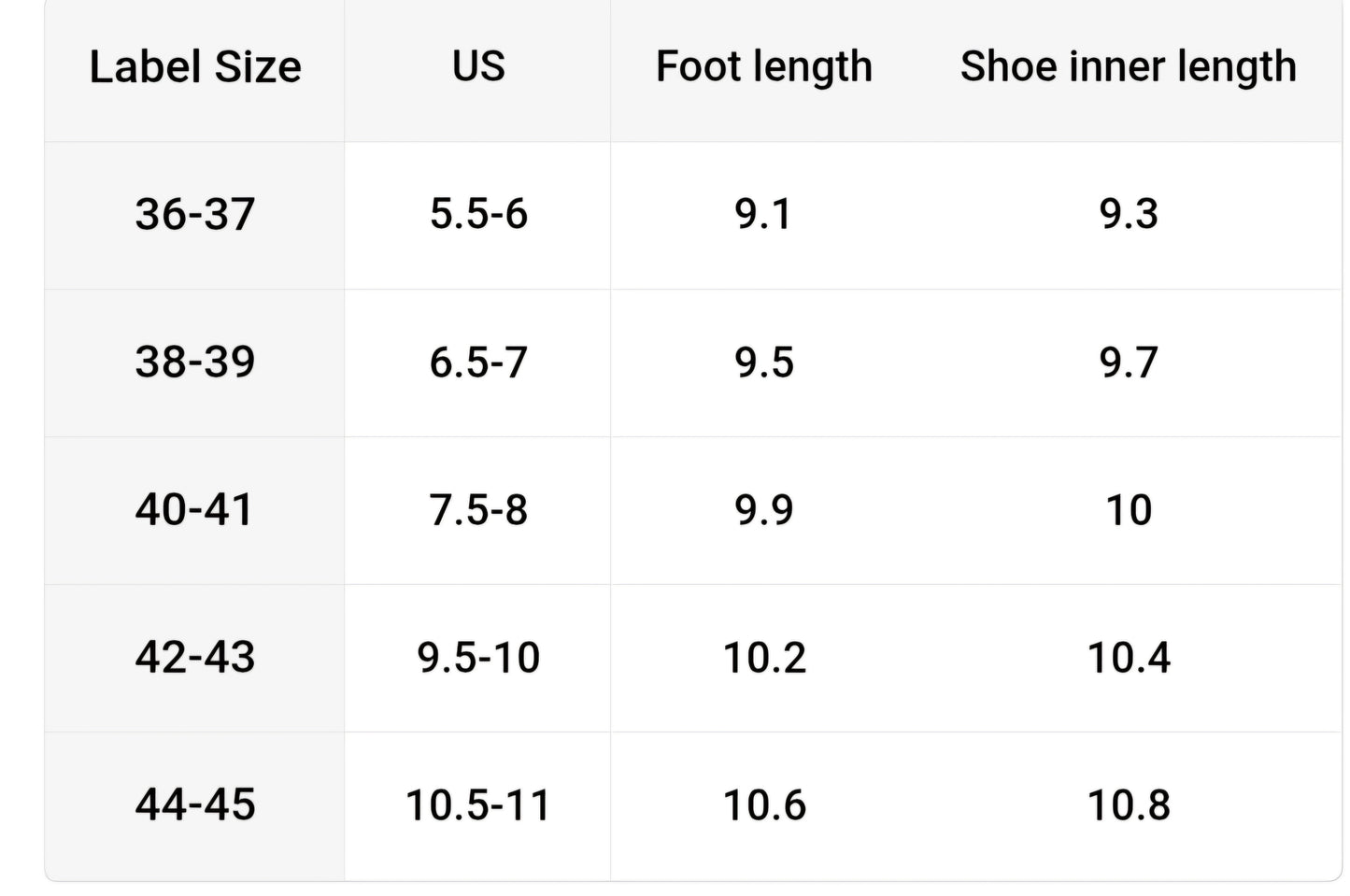Click the US size 9.5-10 cell
The height and width of the screenshot is (896, 1350).
(x=478, y=657)
